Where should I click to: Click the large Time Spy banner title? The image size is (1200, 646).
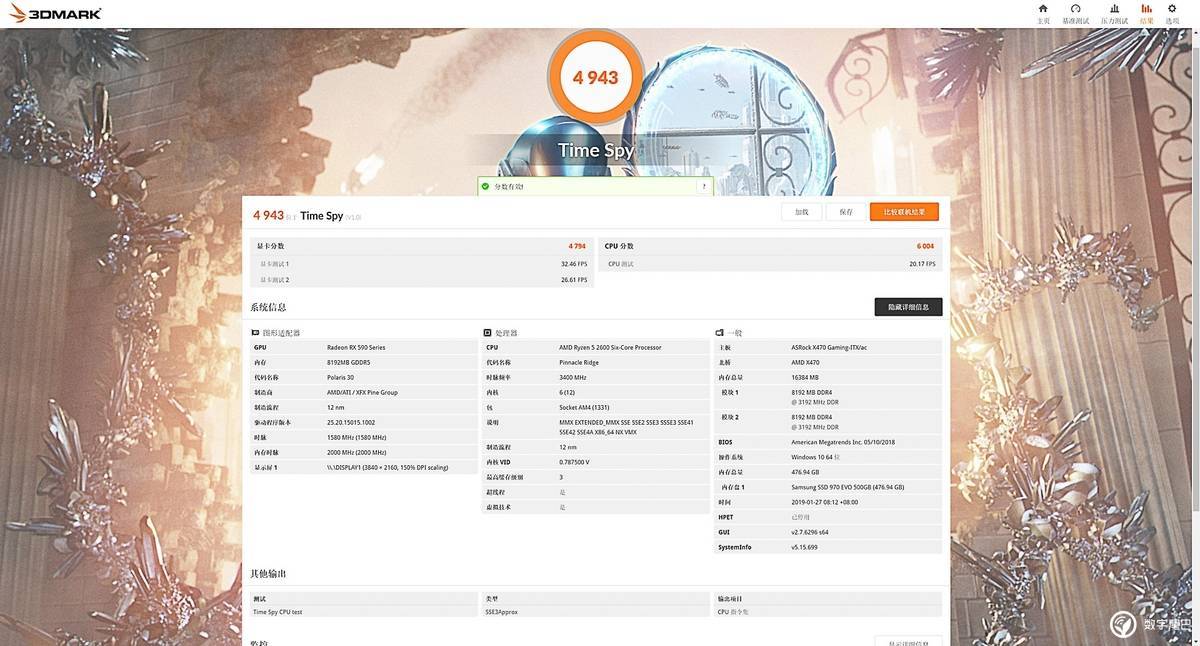click(595, 150)
